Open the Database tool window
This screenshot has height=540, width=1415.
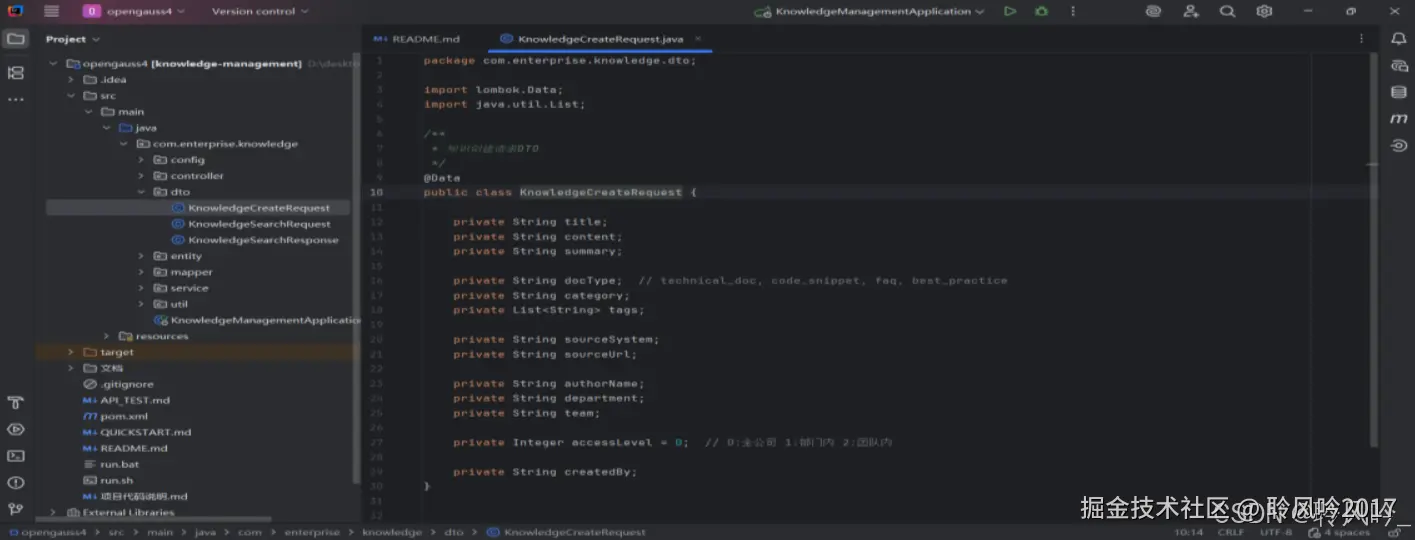(1399, 92)
